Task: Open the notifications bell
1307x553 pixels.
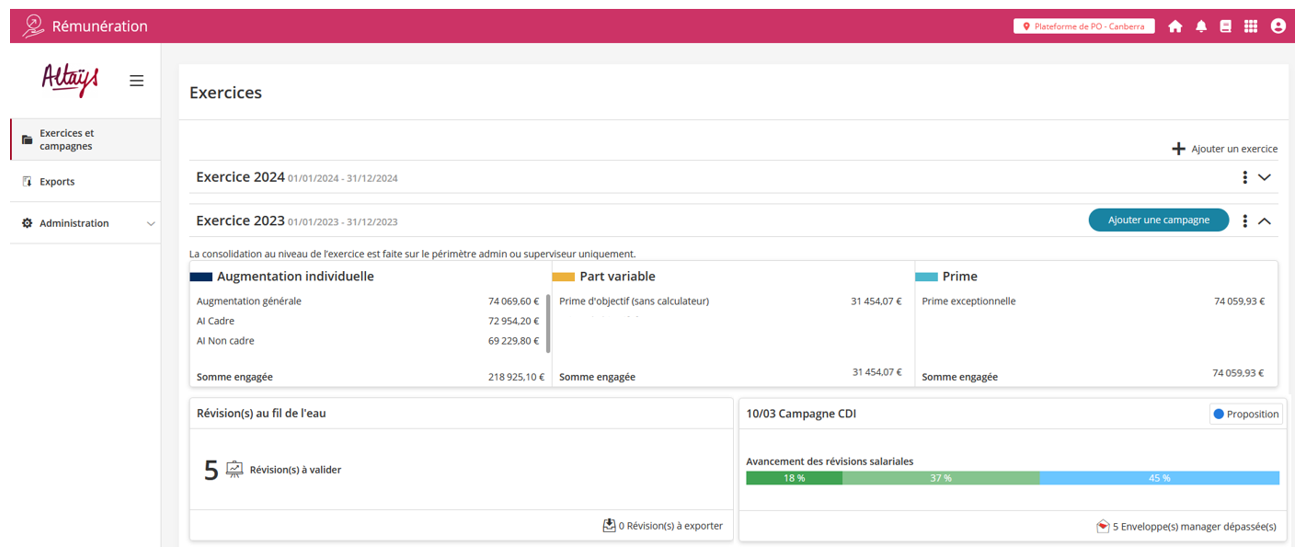Action: (1201, 27)
